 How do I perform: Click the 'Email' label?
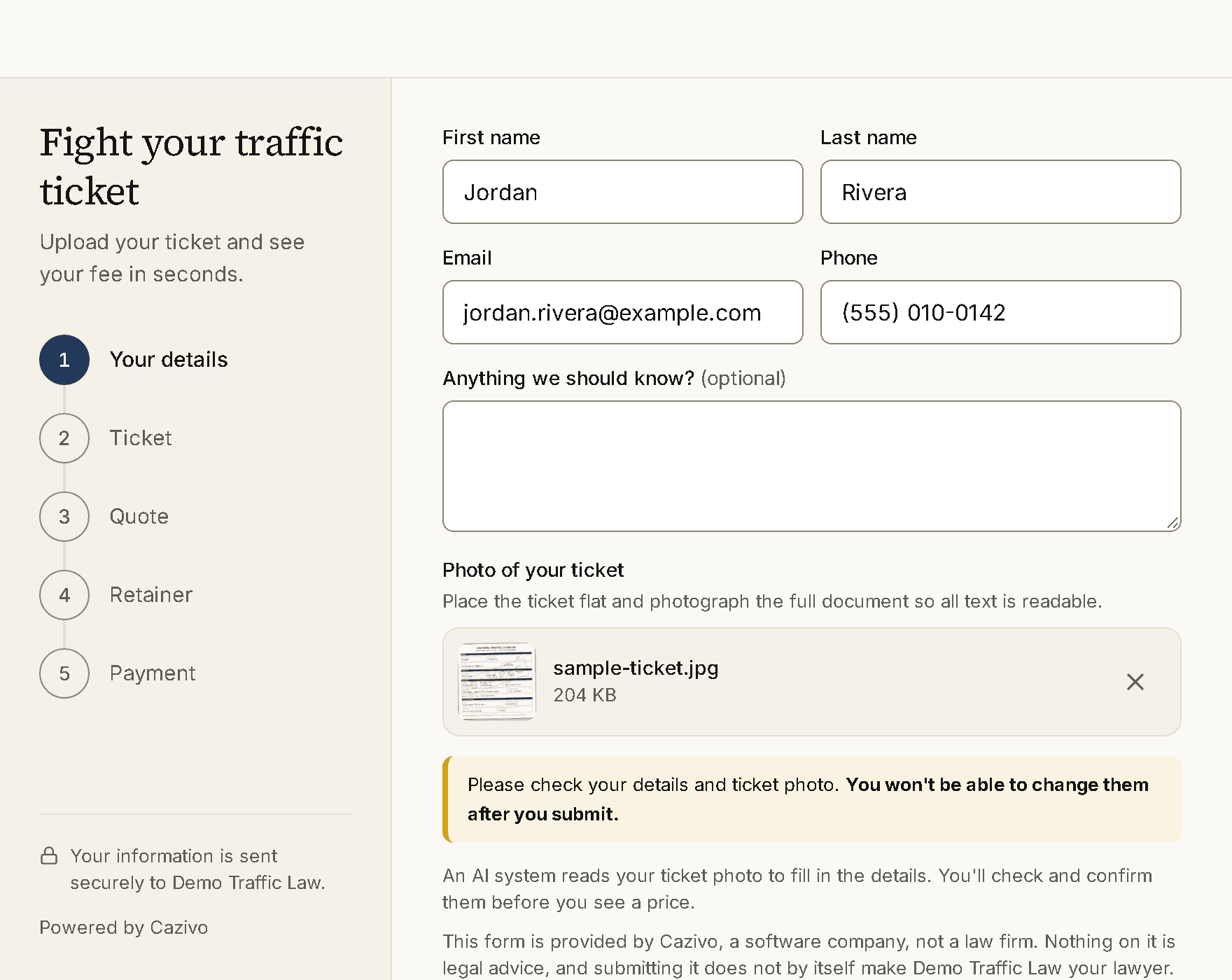pyautogui.click(x=467, y=258)
